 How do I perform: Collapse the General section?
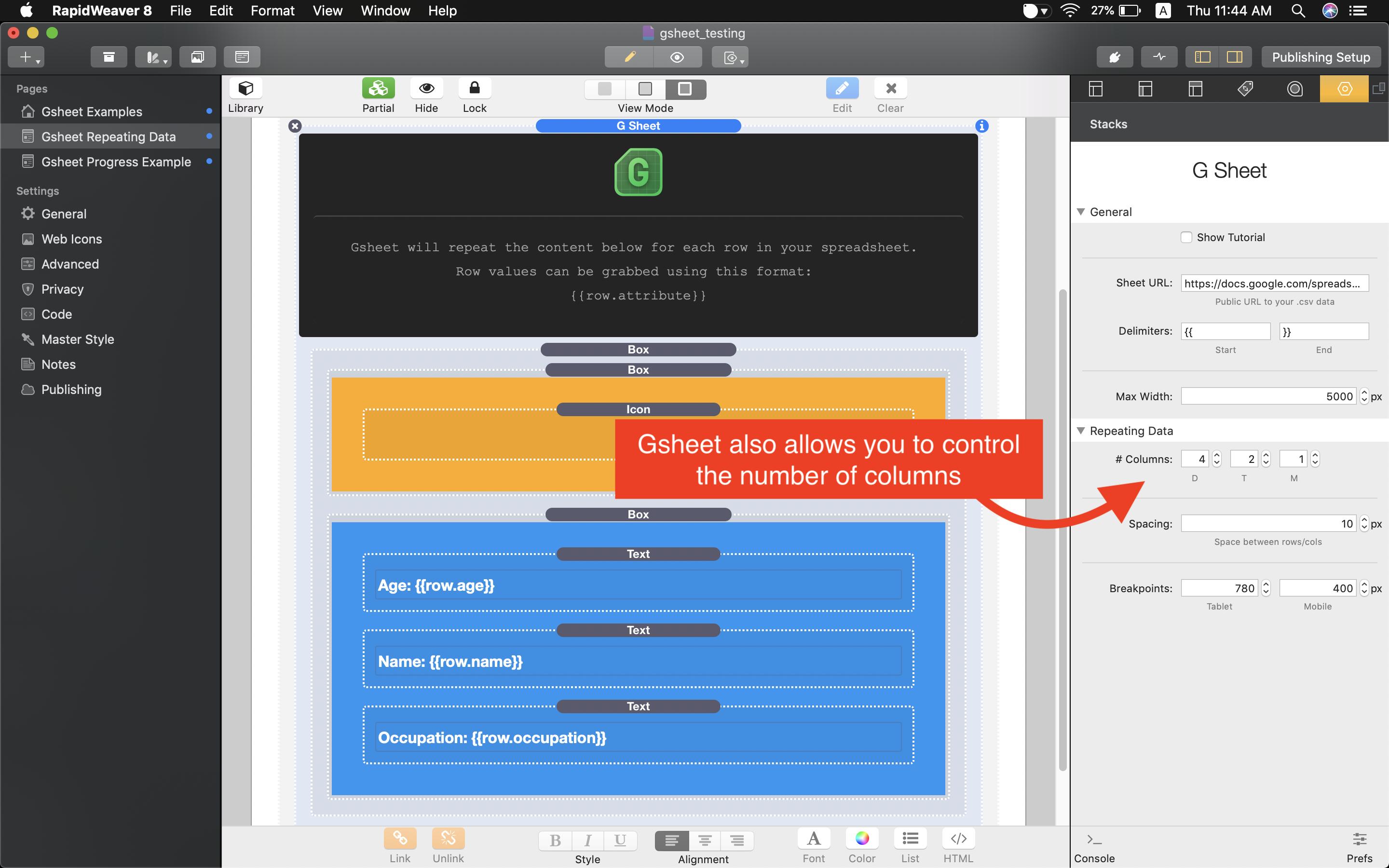1081,212
